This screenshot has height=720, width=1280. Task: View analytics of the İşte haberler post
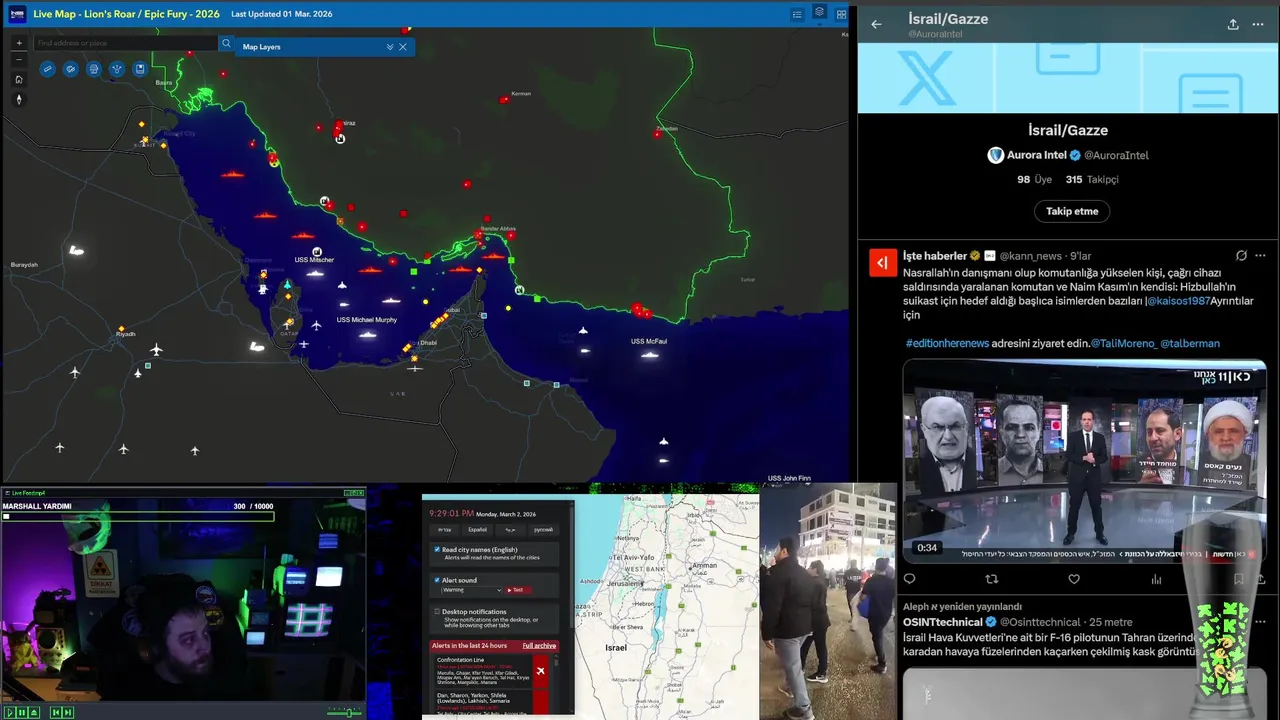1156,579
